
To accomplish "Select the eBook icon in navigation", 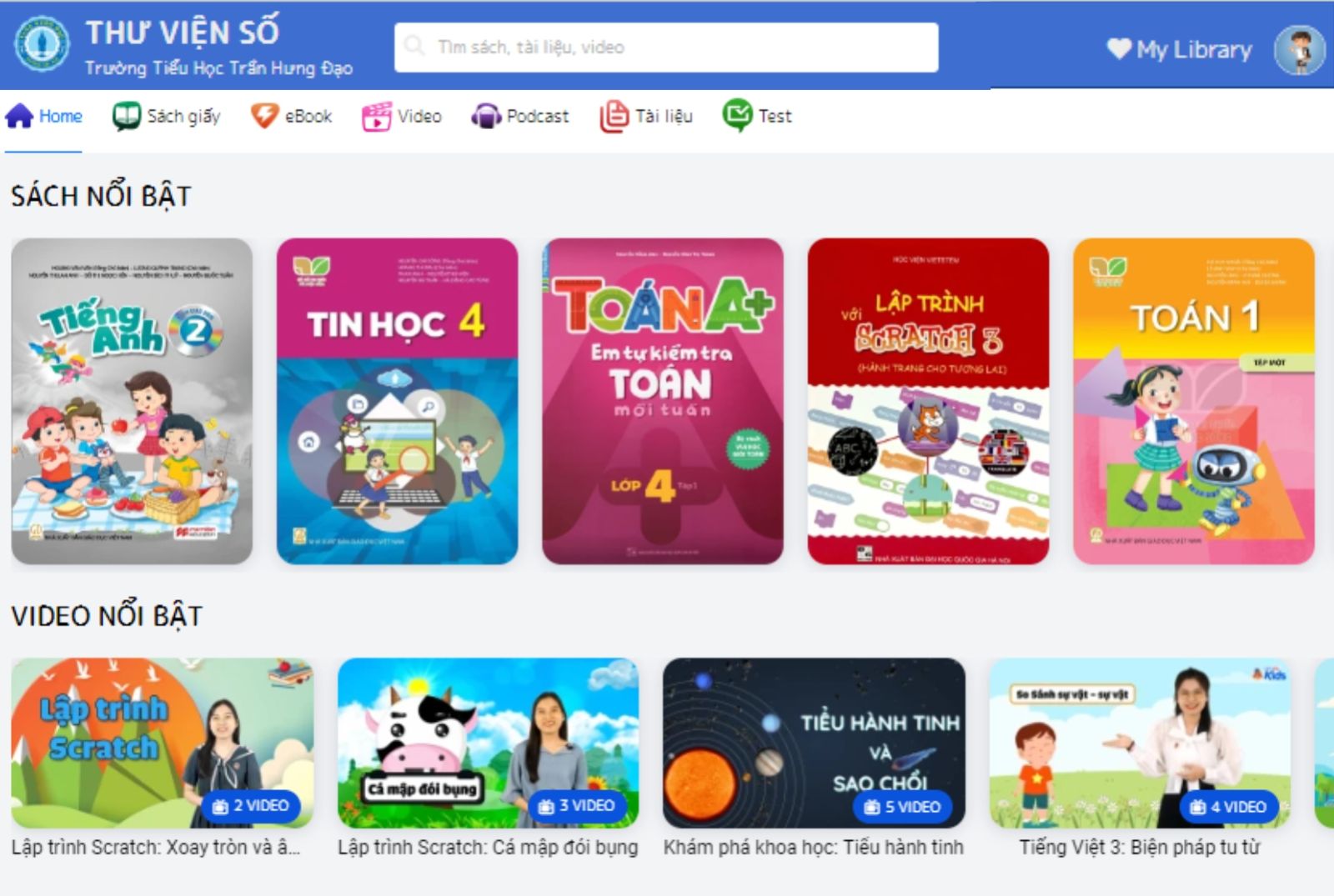I will point(264,116).
